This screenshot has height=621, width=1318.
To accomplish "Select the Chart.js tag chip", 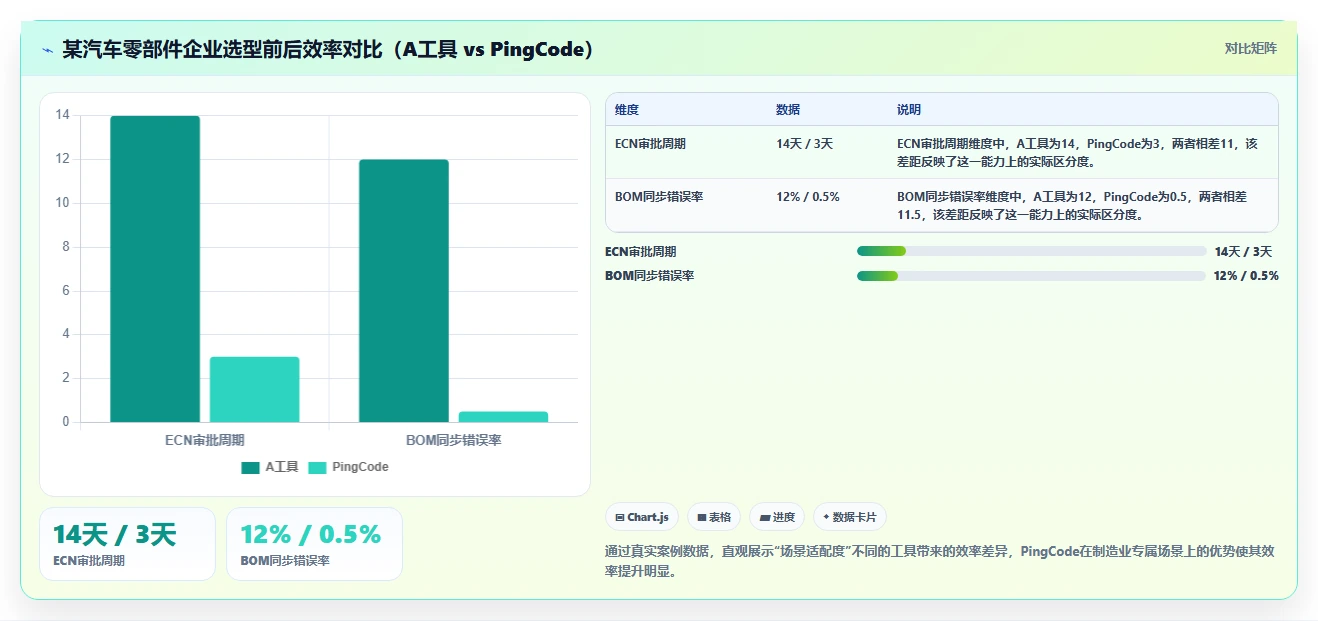I will click(x=642, y=517).
